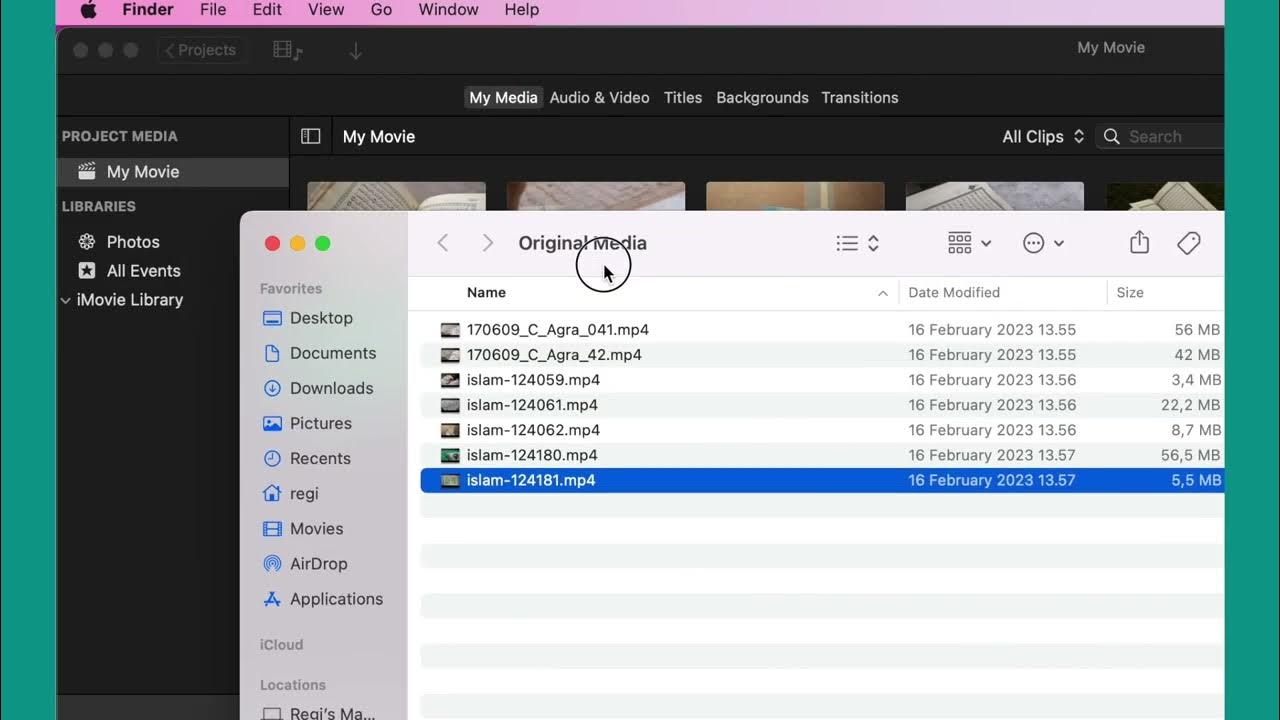Select My Movie in Project Media
This screenshot has width=1280, height=720.
pos(173,171)
